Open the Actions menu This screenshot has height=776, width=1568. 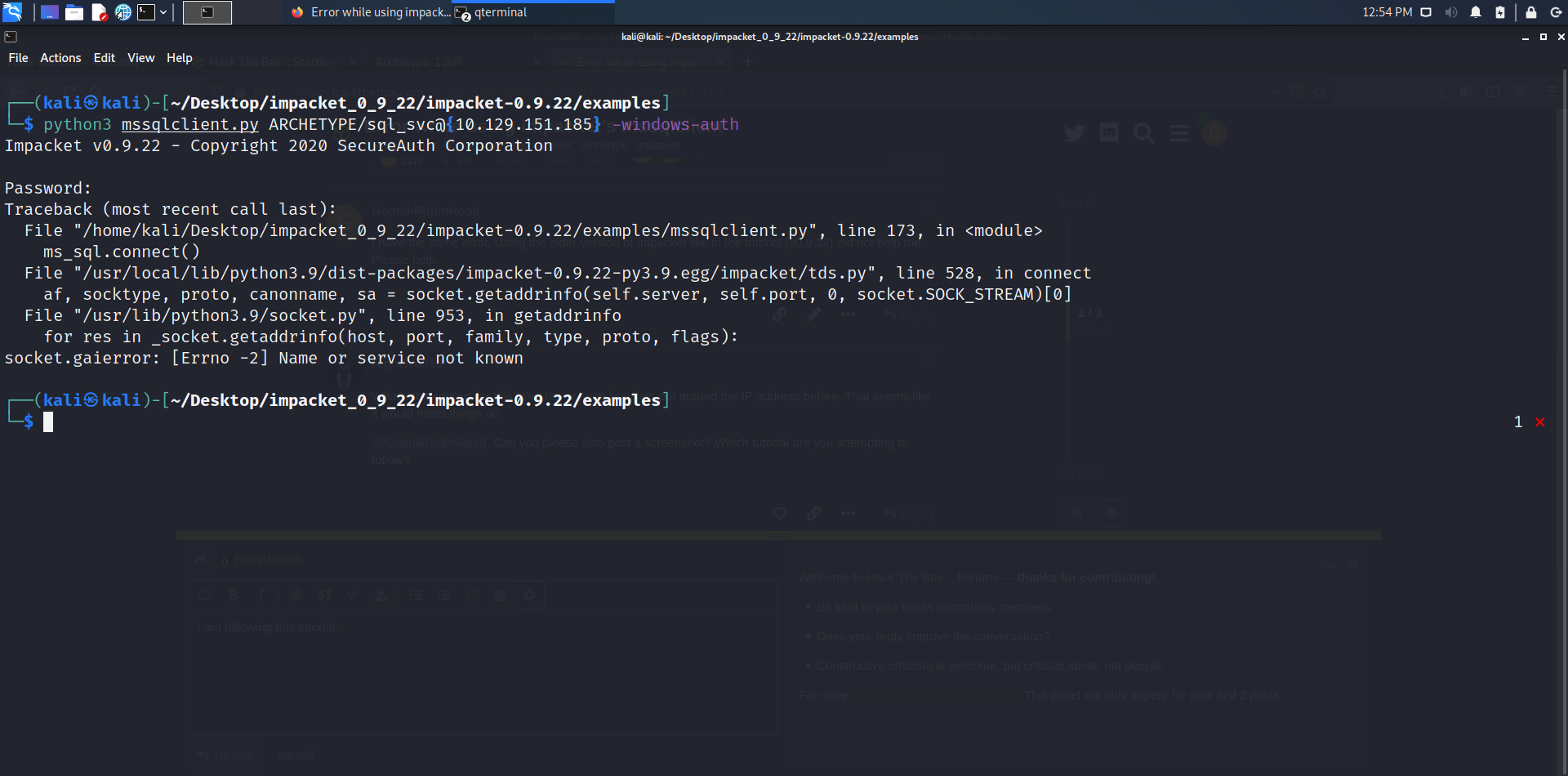[60, 58]
